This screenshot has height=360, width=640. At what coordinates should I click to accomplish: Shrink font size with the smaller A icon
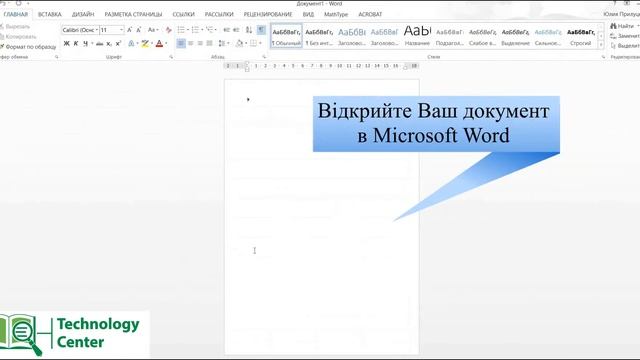[139, 30]
